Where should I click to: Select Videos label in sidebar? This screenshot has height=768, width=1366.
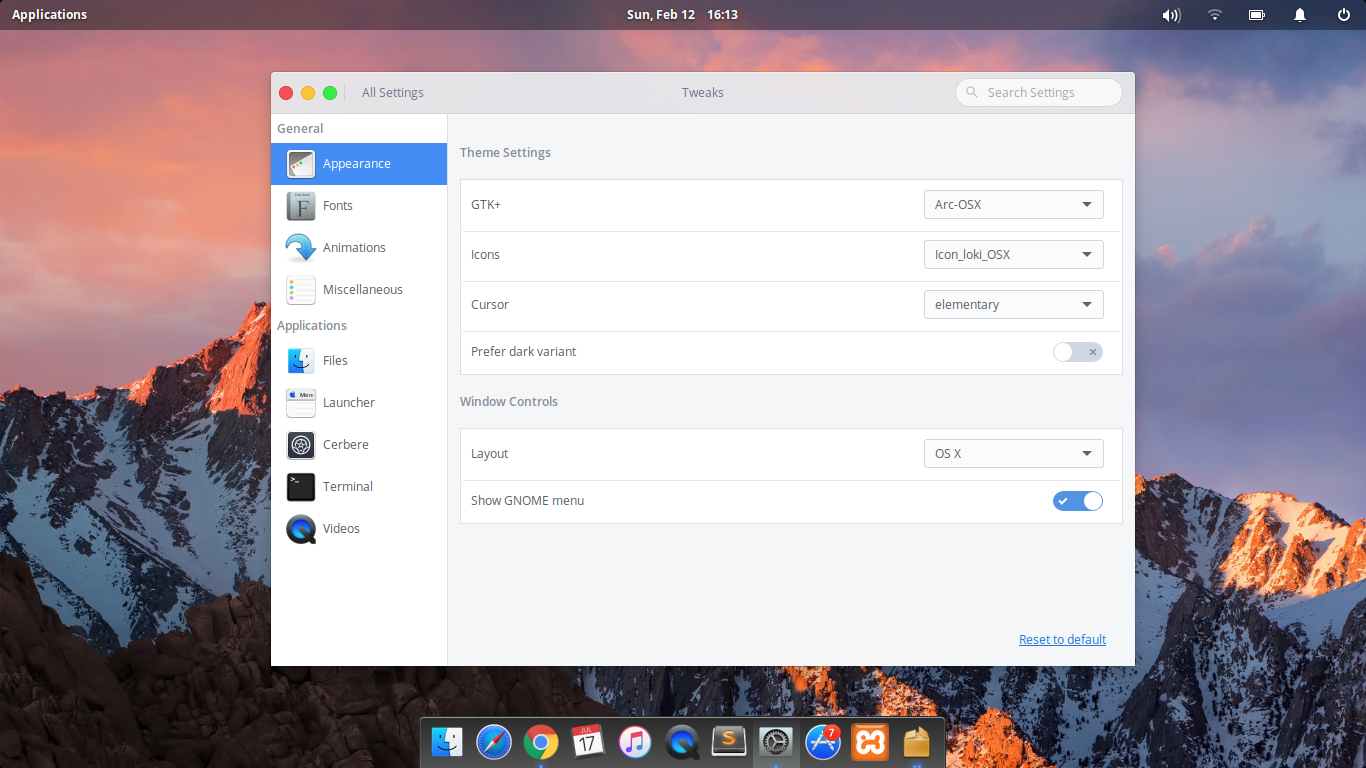(x=341, y=529)
